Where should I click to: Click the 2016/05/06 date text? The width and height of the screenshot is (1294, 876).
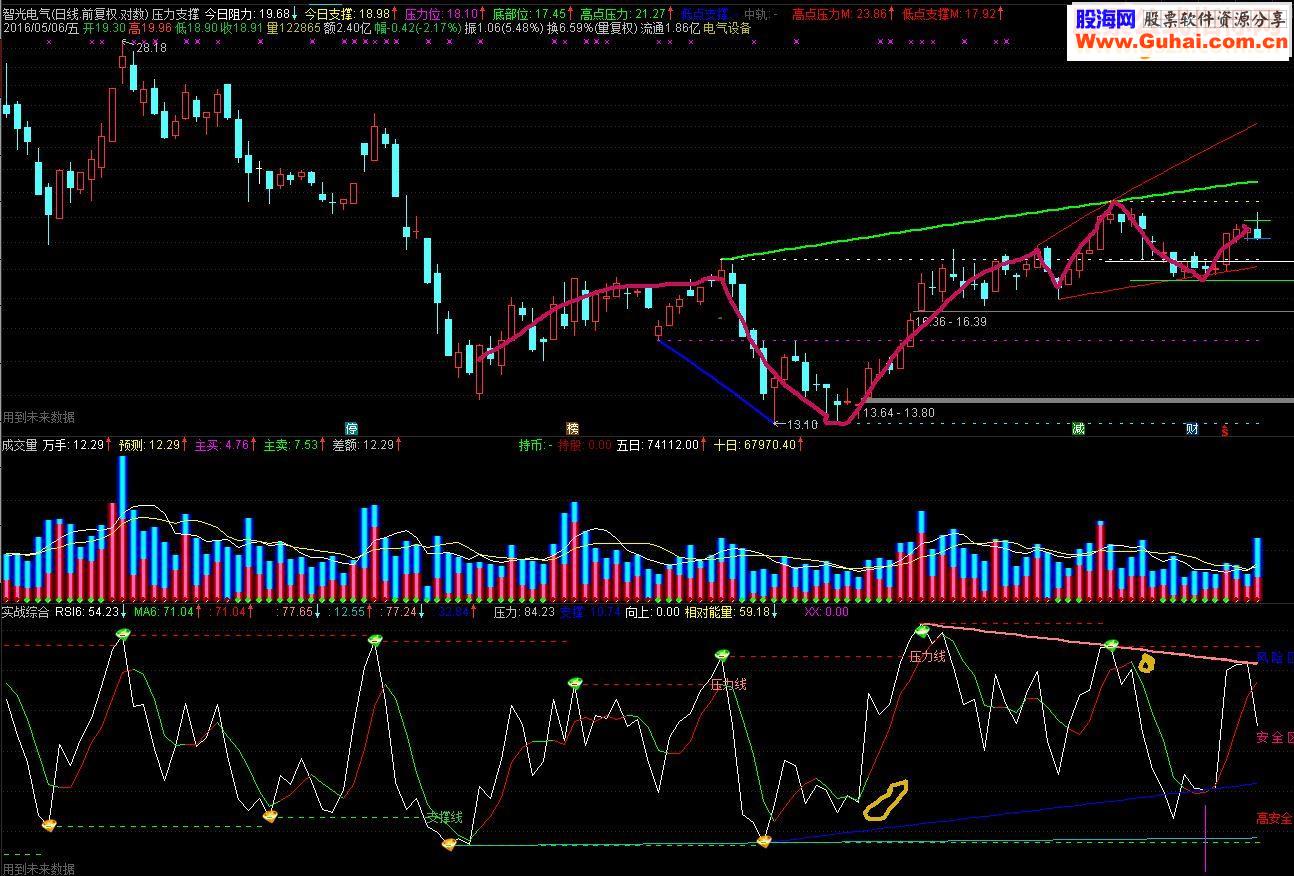[33, 29]
